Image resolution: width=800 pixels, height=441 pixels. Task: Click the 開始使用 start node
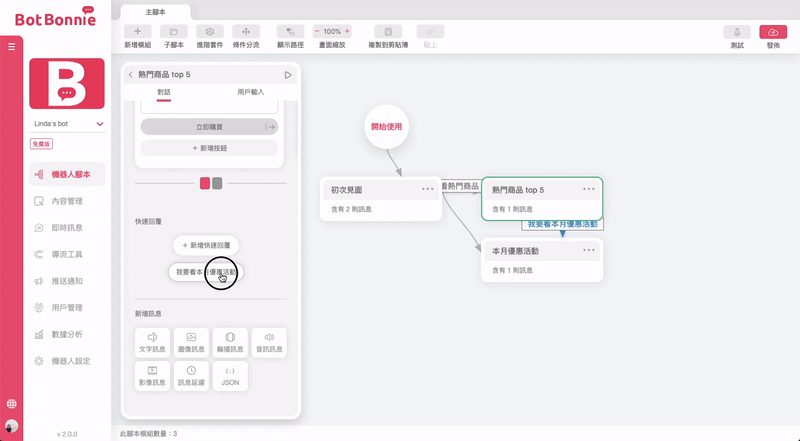point(386,127)
